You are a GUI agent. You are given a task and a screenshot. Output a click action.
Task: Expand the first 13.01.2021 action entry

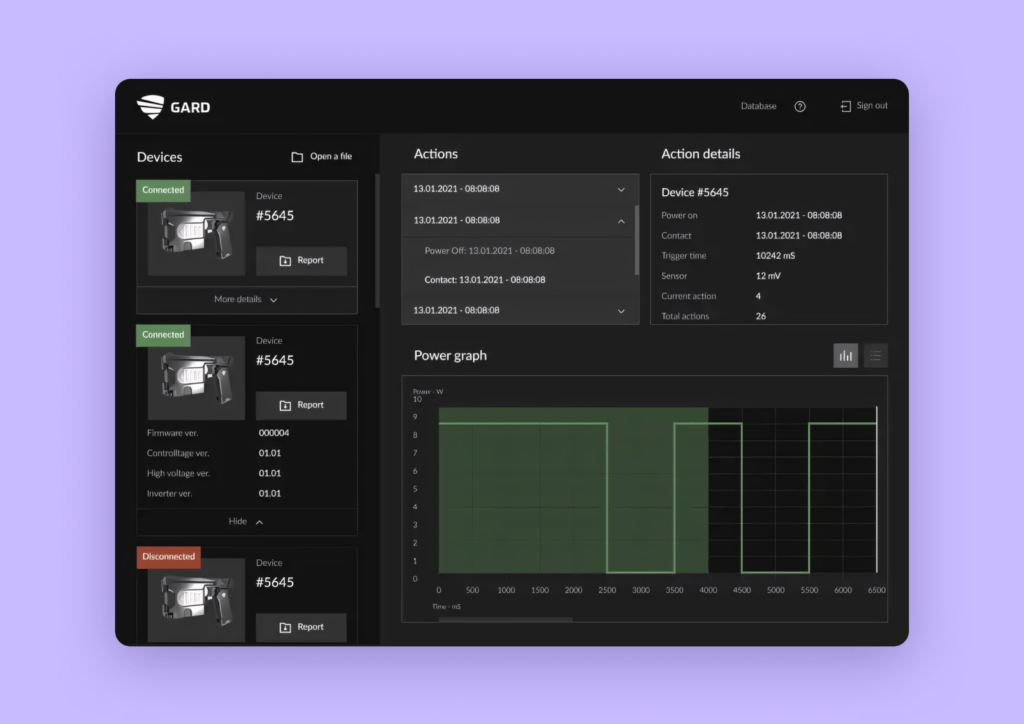click(x=519, y=188)
